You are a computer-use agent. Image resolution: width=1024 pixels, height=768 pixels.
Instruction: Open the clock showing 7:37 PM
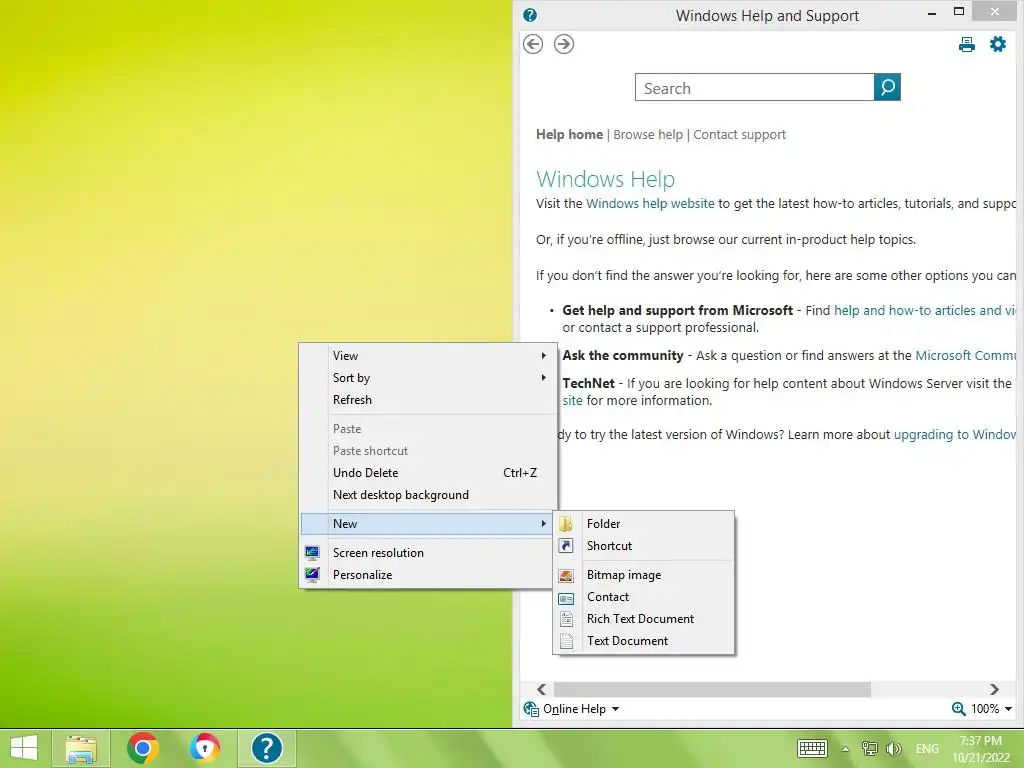981,748
